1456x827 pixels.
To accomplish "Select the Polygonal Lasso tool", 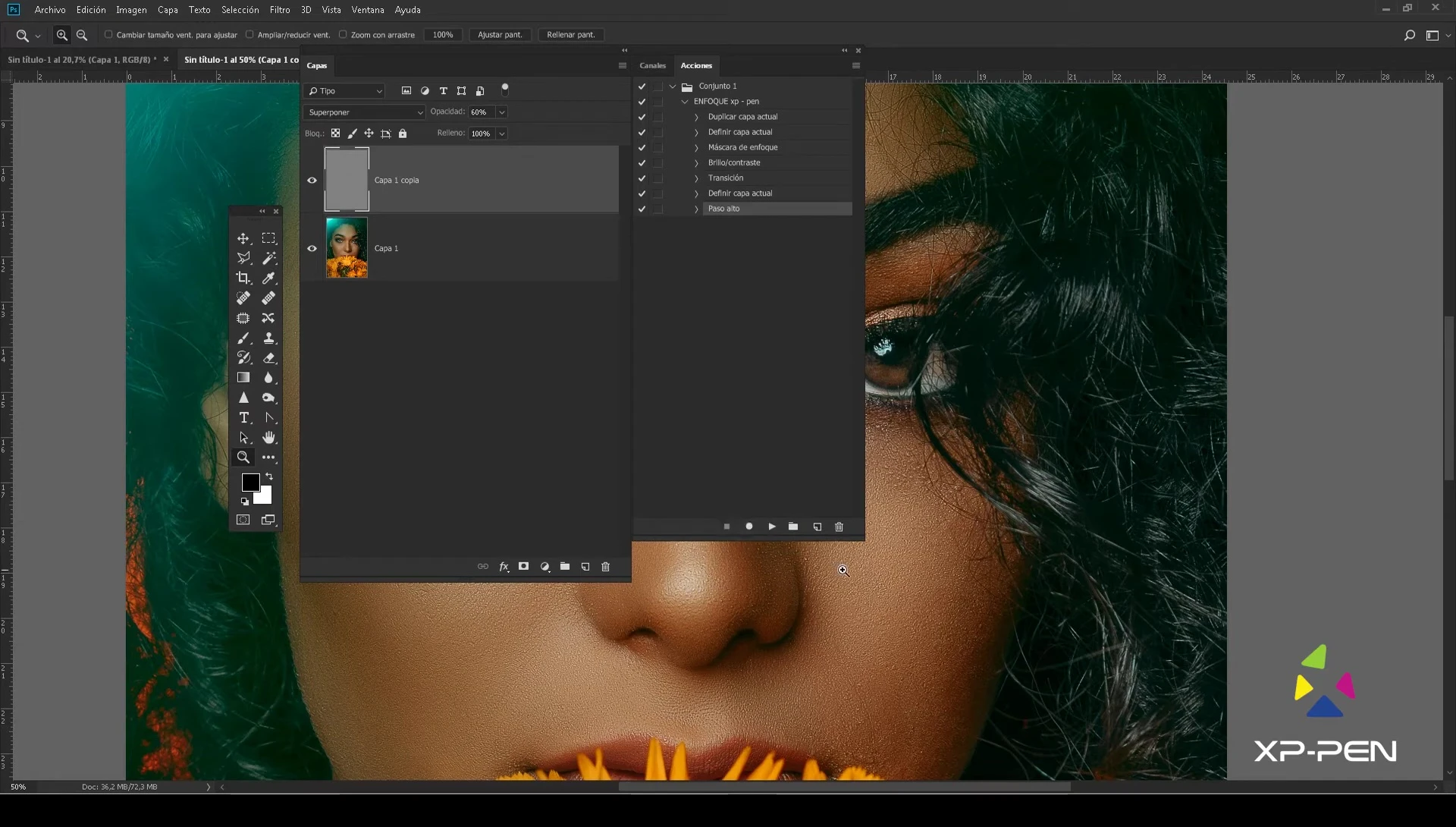I will (243, 259).
